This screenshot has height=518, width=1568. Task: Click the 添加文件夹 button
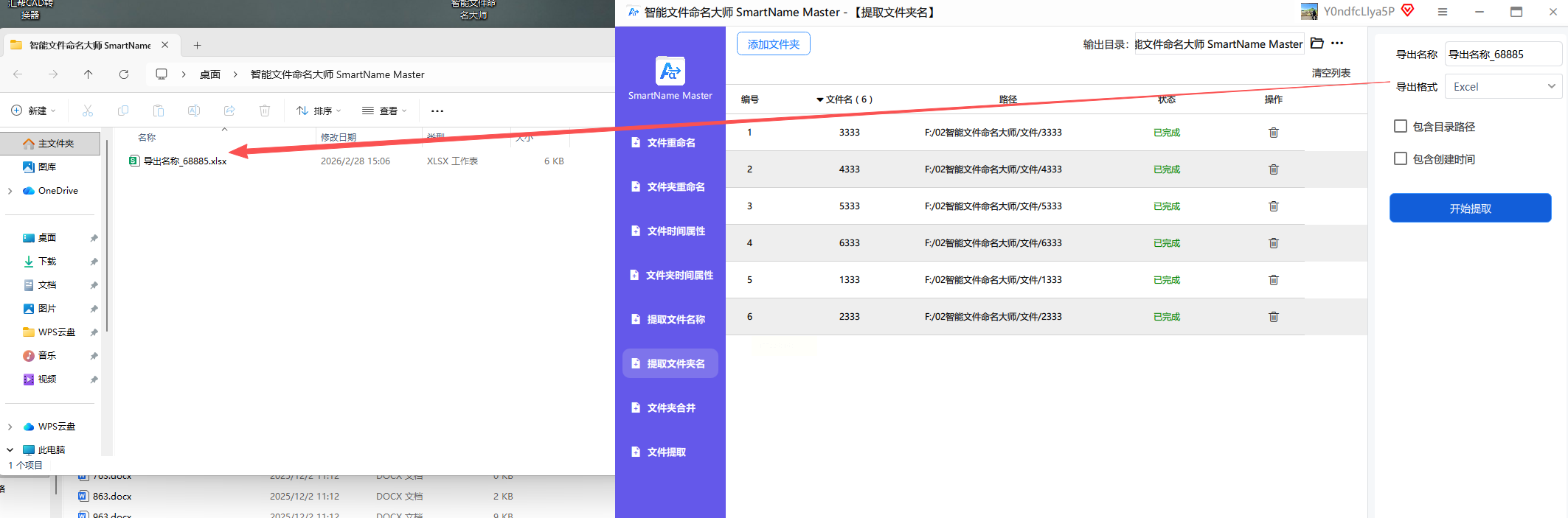773,44
